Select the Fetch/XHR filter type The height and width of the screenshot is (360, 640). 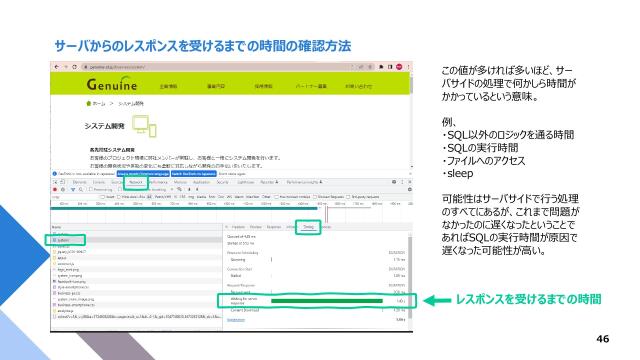click(x=163, y=197)
